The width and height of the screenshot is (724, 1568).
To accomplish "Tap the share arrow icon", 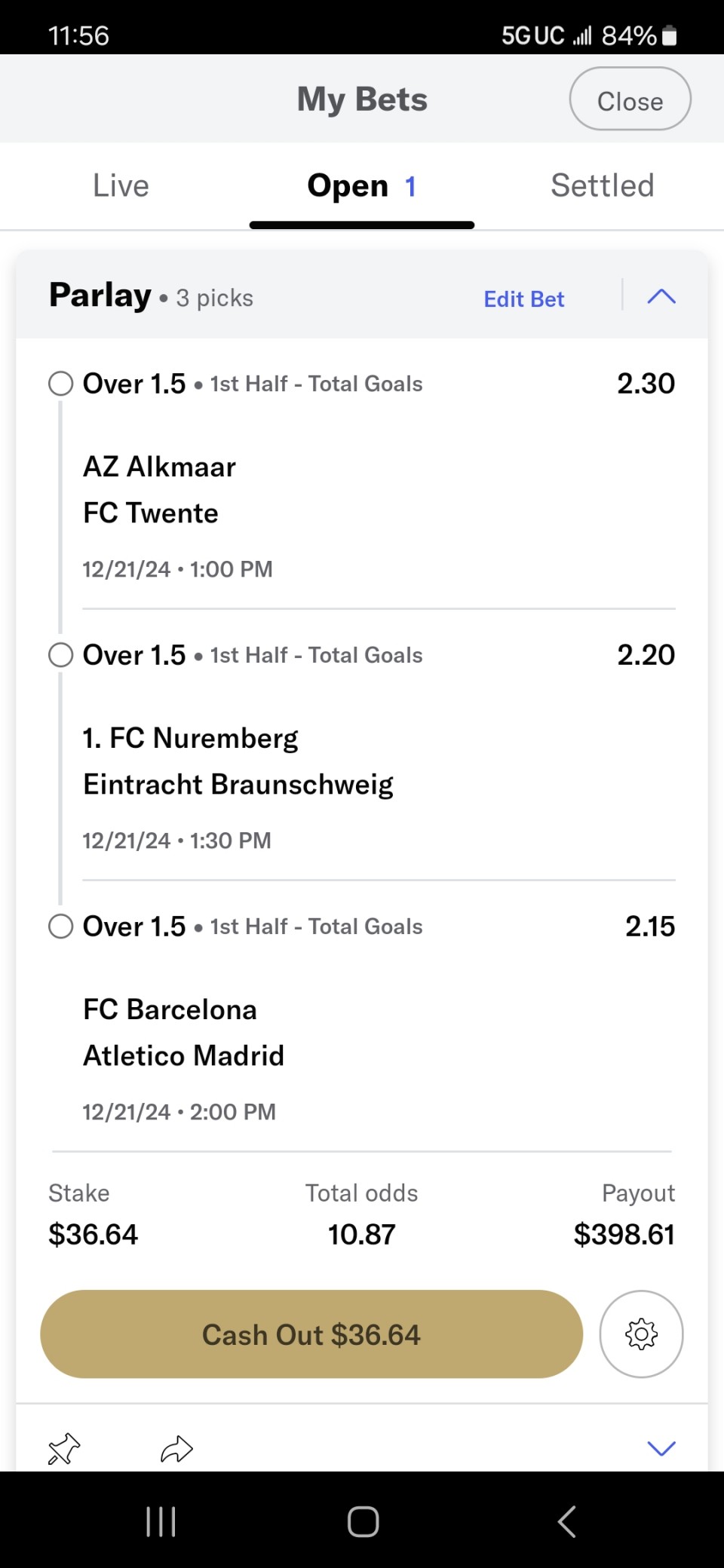I will point(176,1448).
